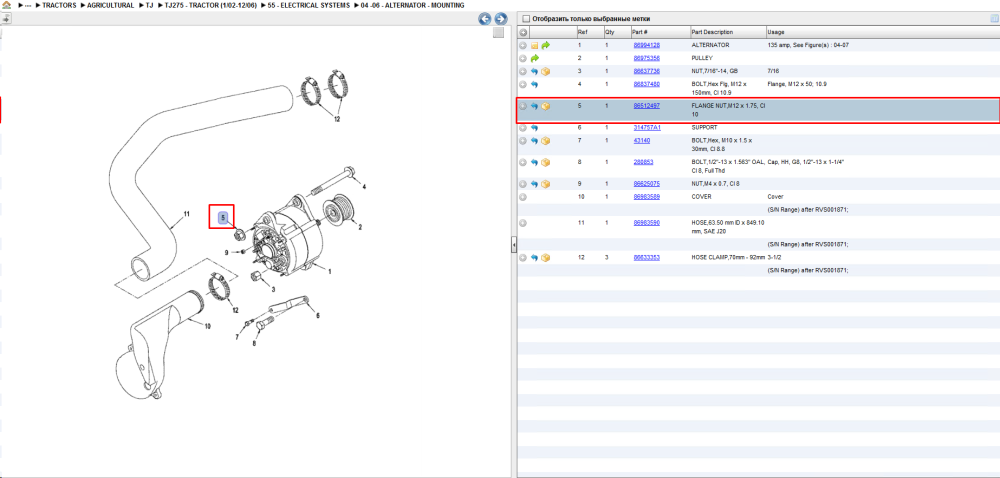Enable 'Отобразить только выбранные метки' checkbox
Image resolution: width=1000 pixels, height=478 pixels.
(526, 18)
